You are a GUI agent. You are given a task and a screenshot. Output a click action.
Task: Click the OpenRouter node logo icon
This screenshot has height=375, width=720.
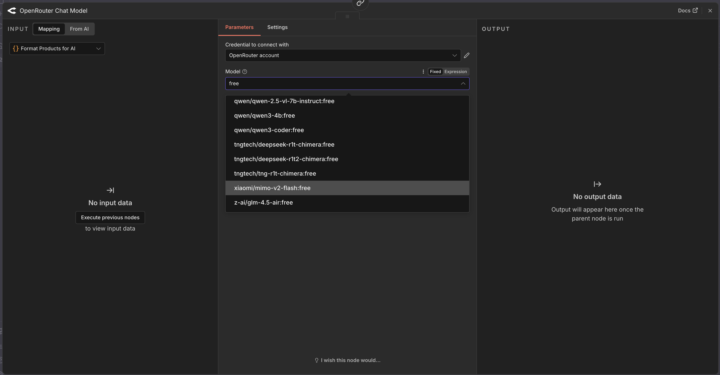point(11,11)
